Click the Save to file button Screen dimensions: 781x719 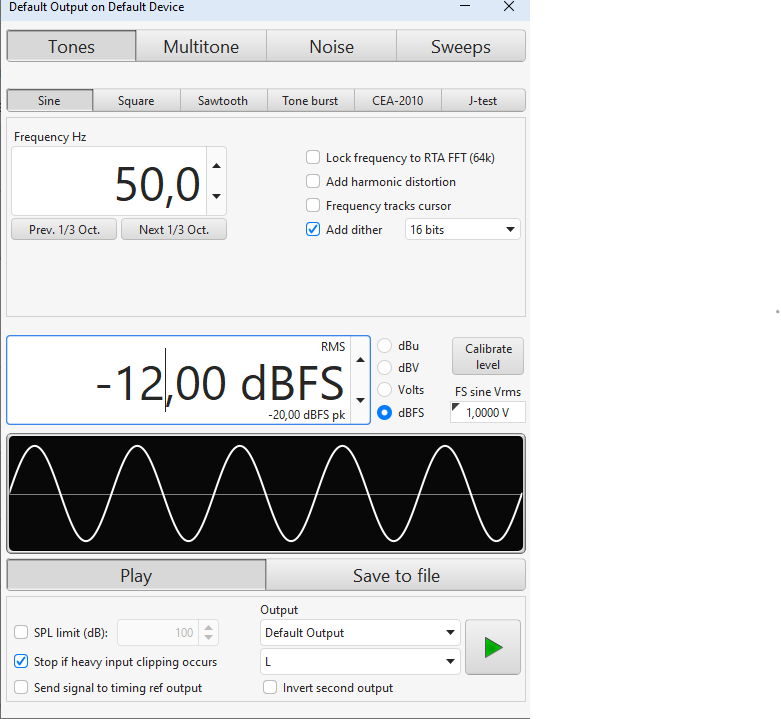point(396,576)
